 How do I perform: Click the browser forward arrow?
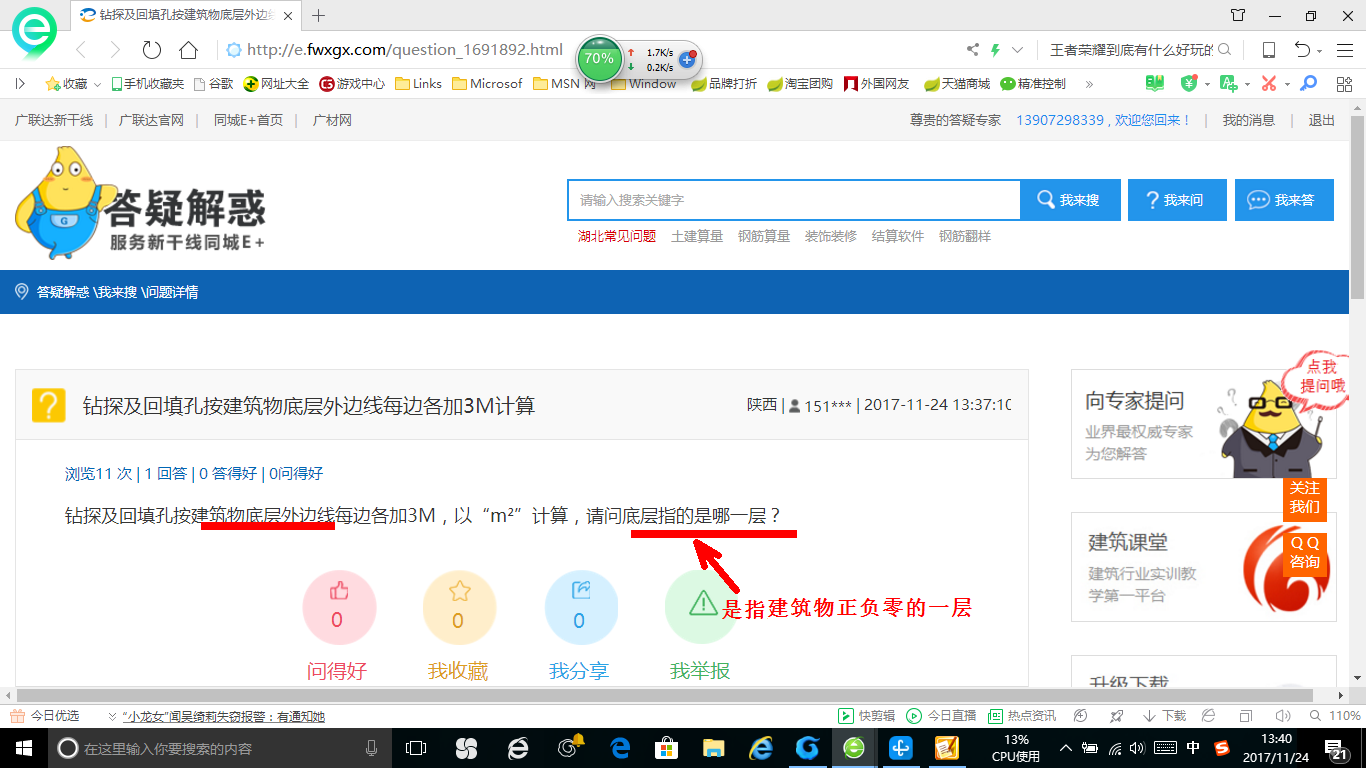115,50
